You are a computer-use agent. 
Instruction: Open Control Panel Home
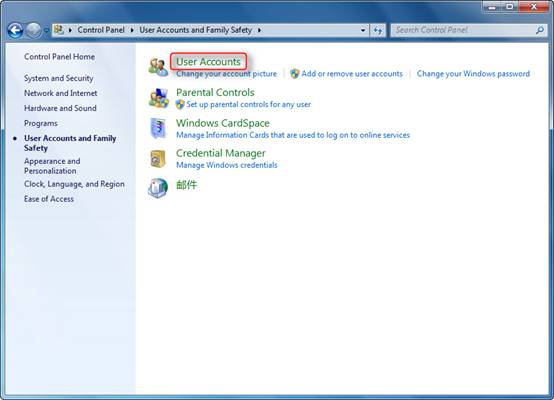[x=59, y=57]
